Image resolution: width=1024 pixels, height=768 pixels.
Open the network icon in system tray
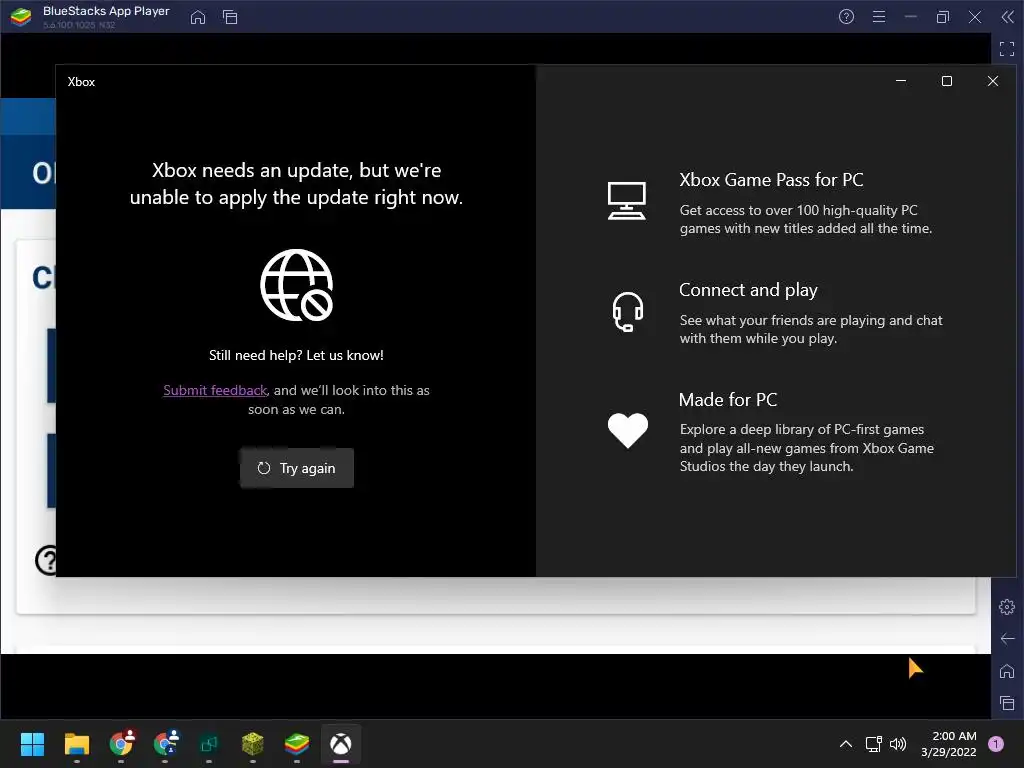[873, 744]
